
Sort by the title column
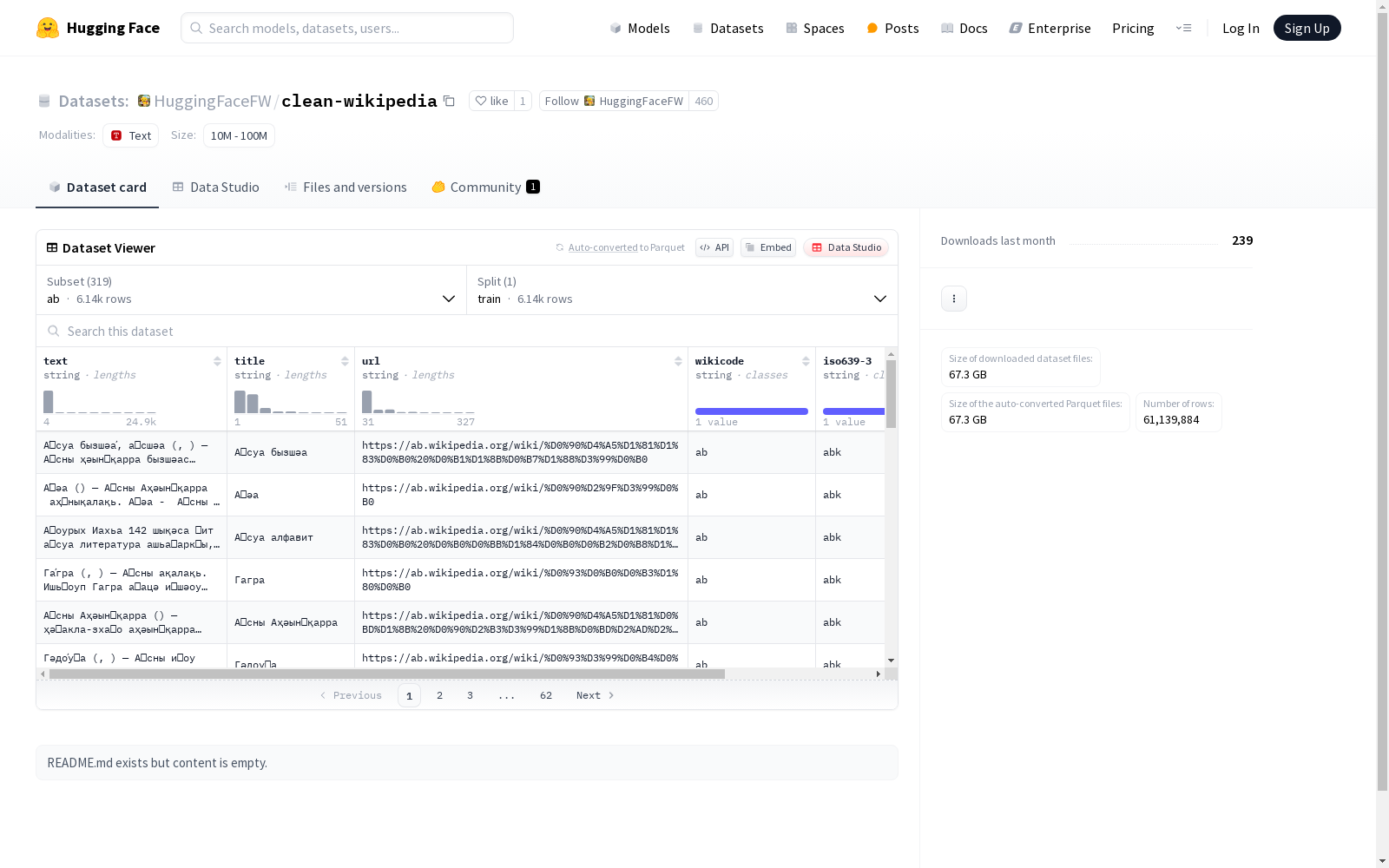(345, 361)
